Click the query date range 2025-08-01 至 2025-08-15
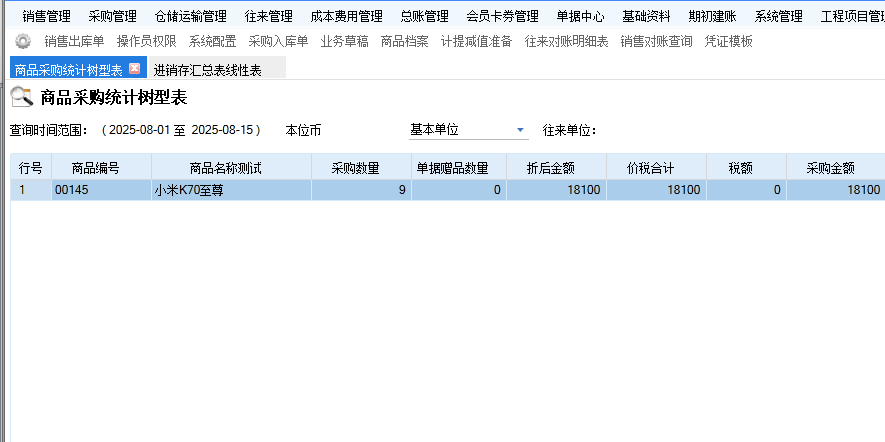The image size is (885, 442). click(181, 130)
